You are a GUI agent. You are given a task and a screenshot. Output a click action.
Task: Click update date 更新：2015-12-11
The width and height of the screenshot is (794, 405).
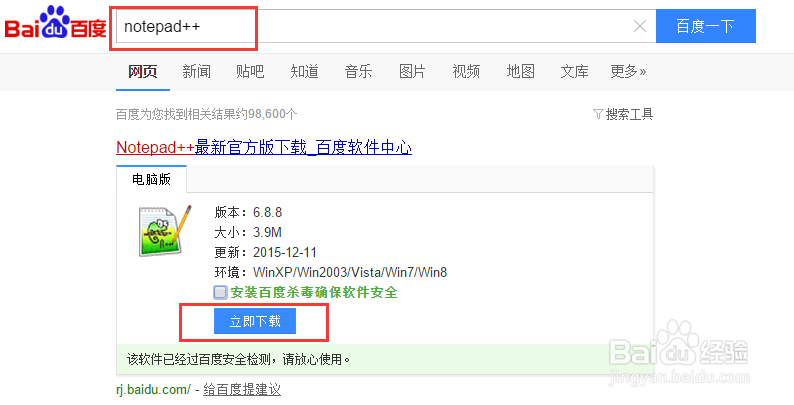click(x=265, y=252)
